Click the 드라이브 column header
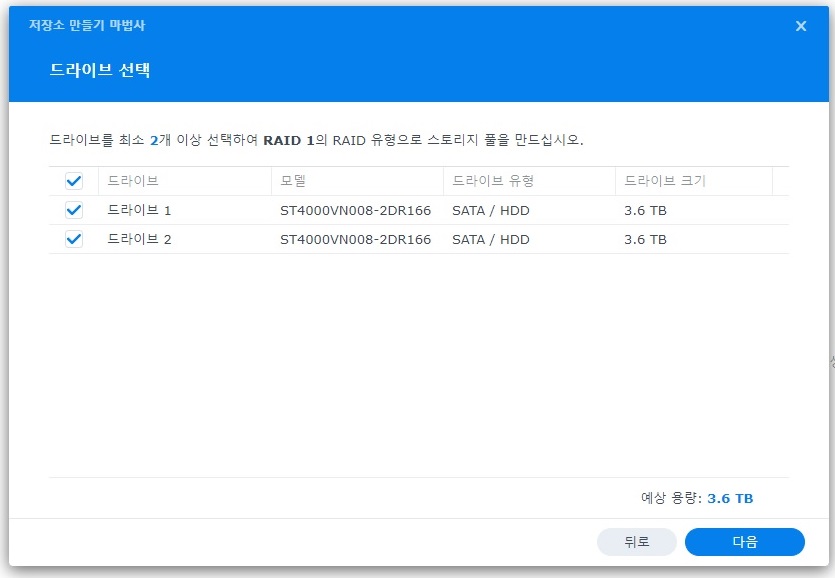 coord(130,181)
